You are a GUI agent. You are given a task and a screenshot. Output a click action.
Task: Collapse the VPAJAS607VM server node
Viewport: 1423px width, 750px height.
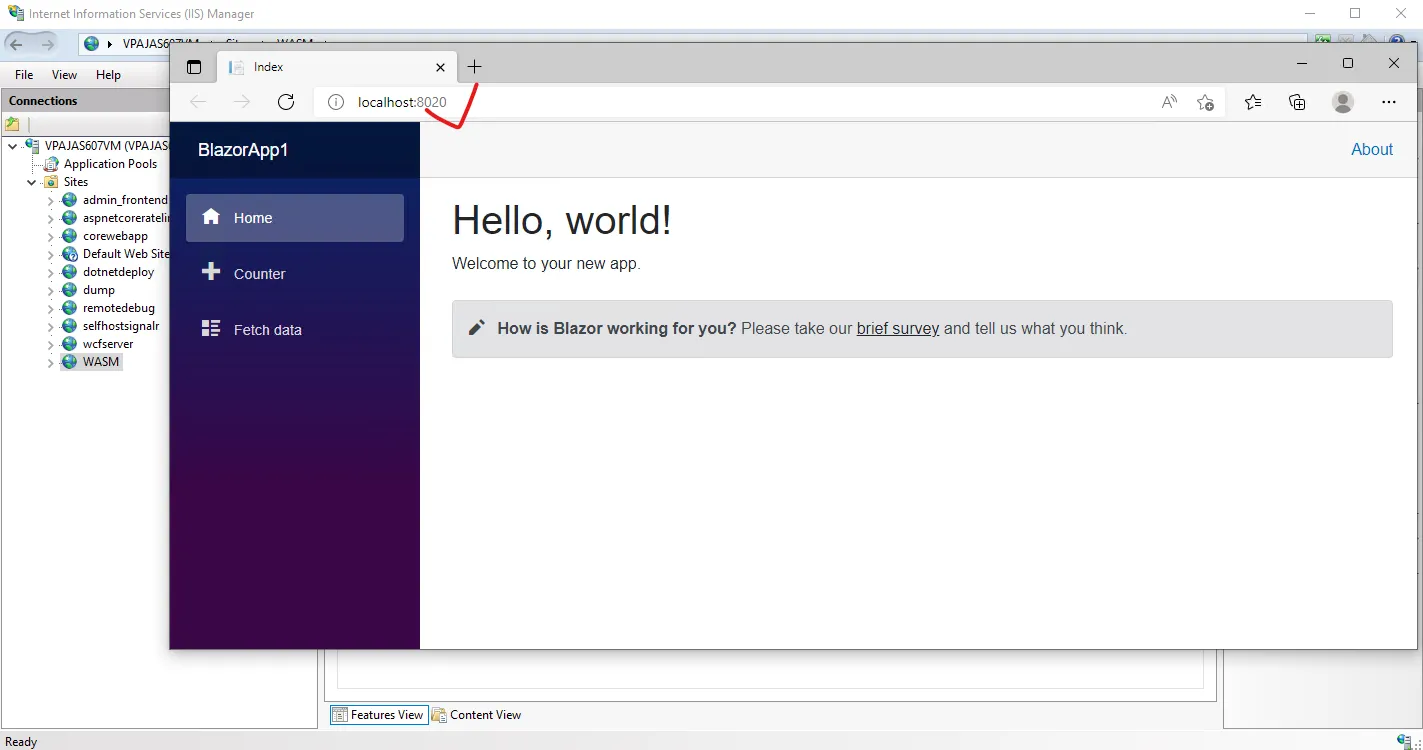tap(12, 146)
